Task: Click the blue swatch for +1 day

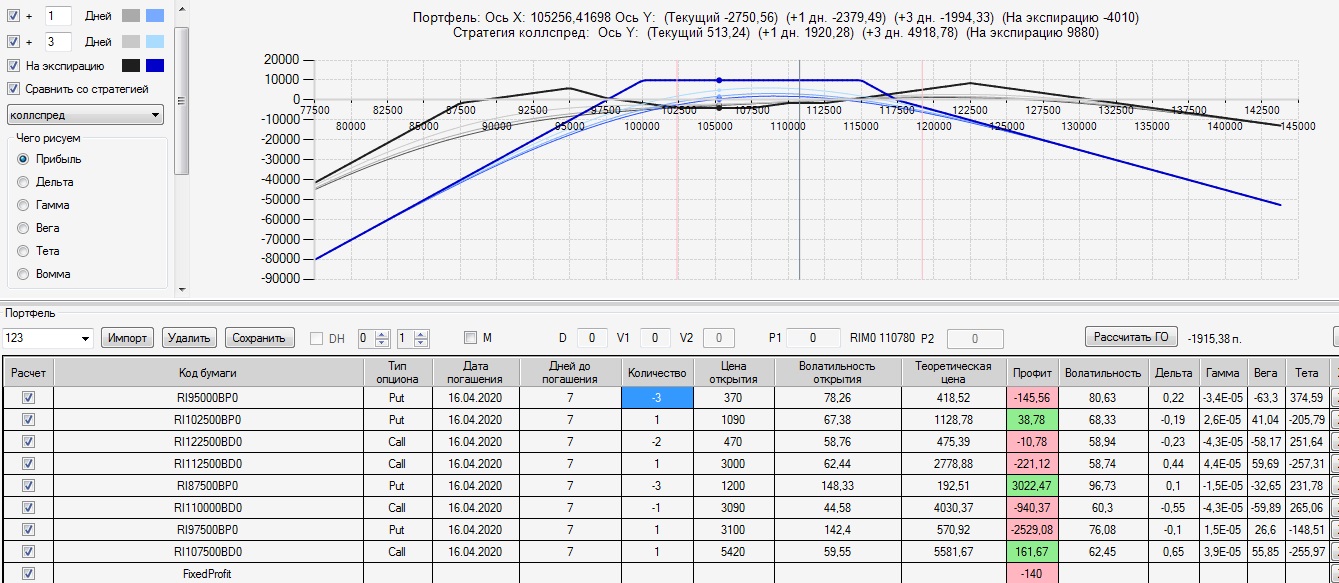Action: (x=155, y=16)
